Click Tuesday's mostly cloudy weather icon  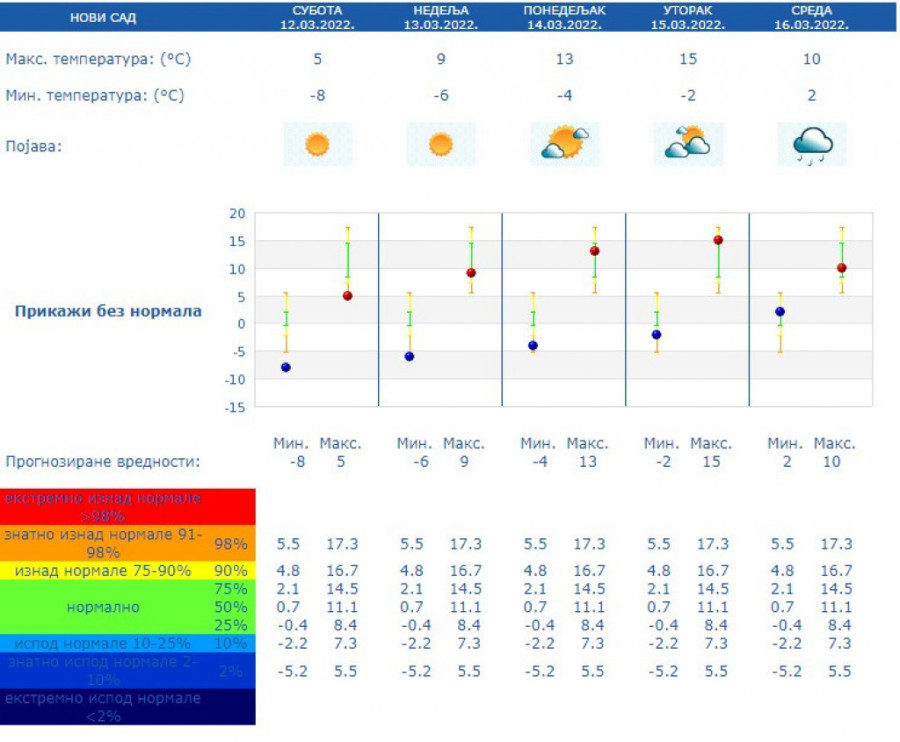click(688, 144)
